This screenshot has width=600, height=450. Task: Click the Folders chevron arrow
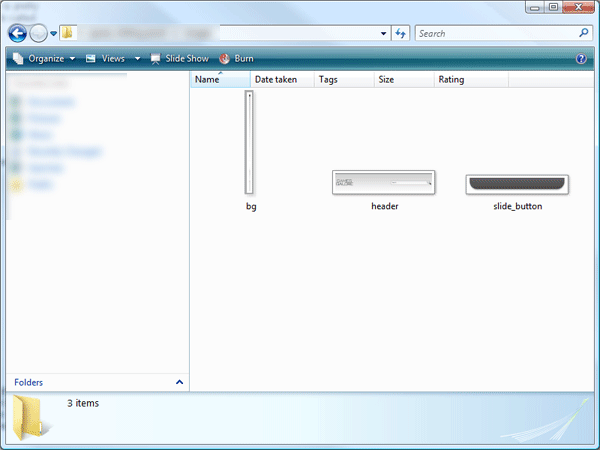tap(179, 382)
